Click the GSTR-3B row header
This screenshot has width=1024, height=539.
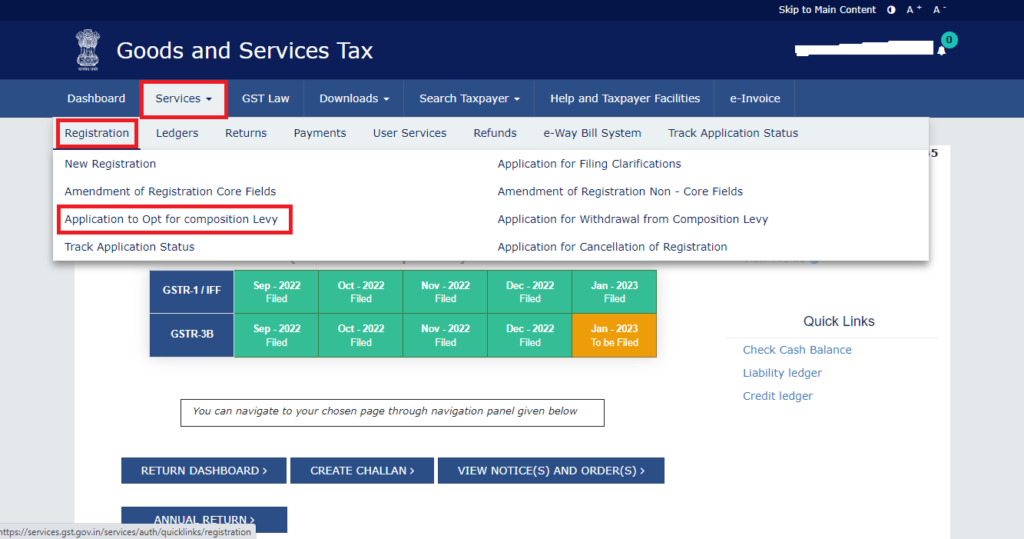point(191,335)
